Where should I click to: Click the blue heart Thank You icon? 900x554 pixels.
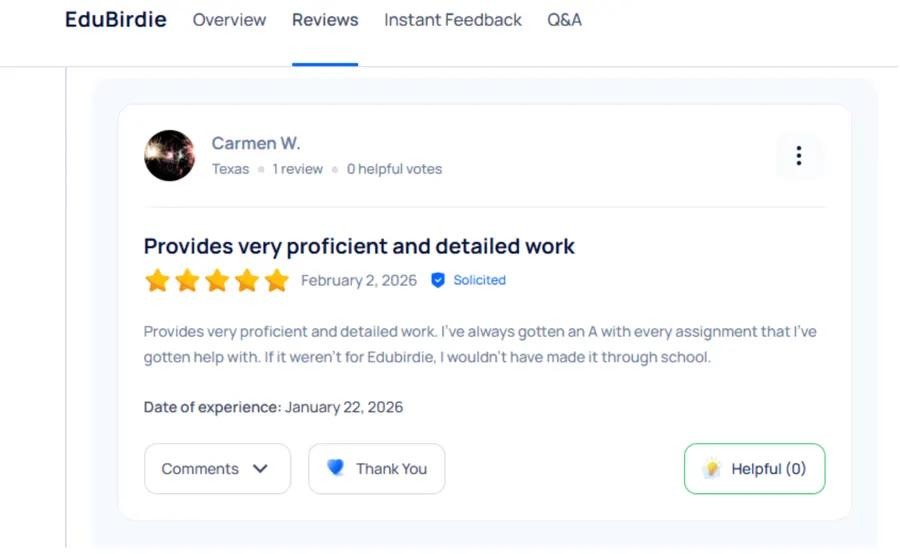click(x=336, y=468)
